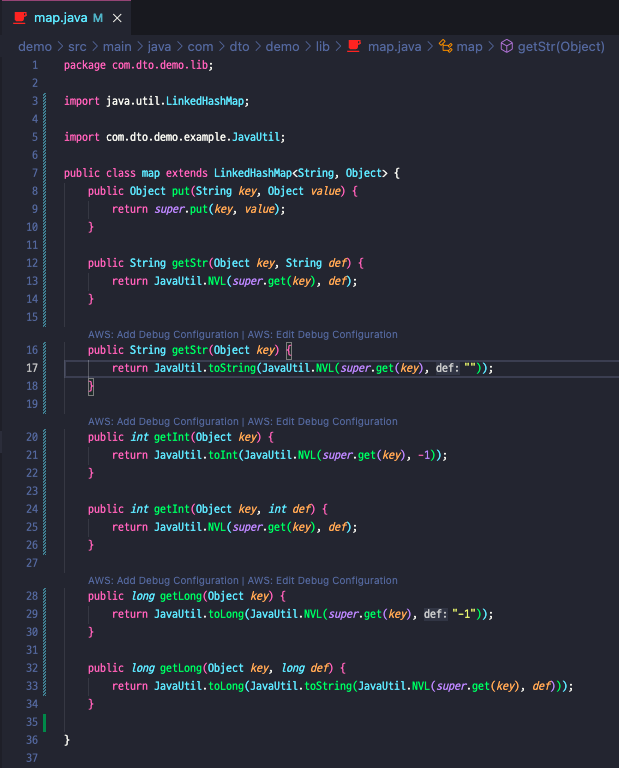
Task: Click package com.dto.demo.lib text
Action: coord(139,65)
